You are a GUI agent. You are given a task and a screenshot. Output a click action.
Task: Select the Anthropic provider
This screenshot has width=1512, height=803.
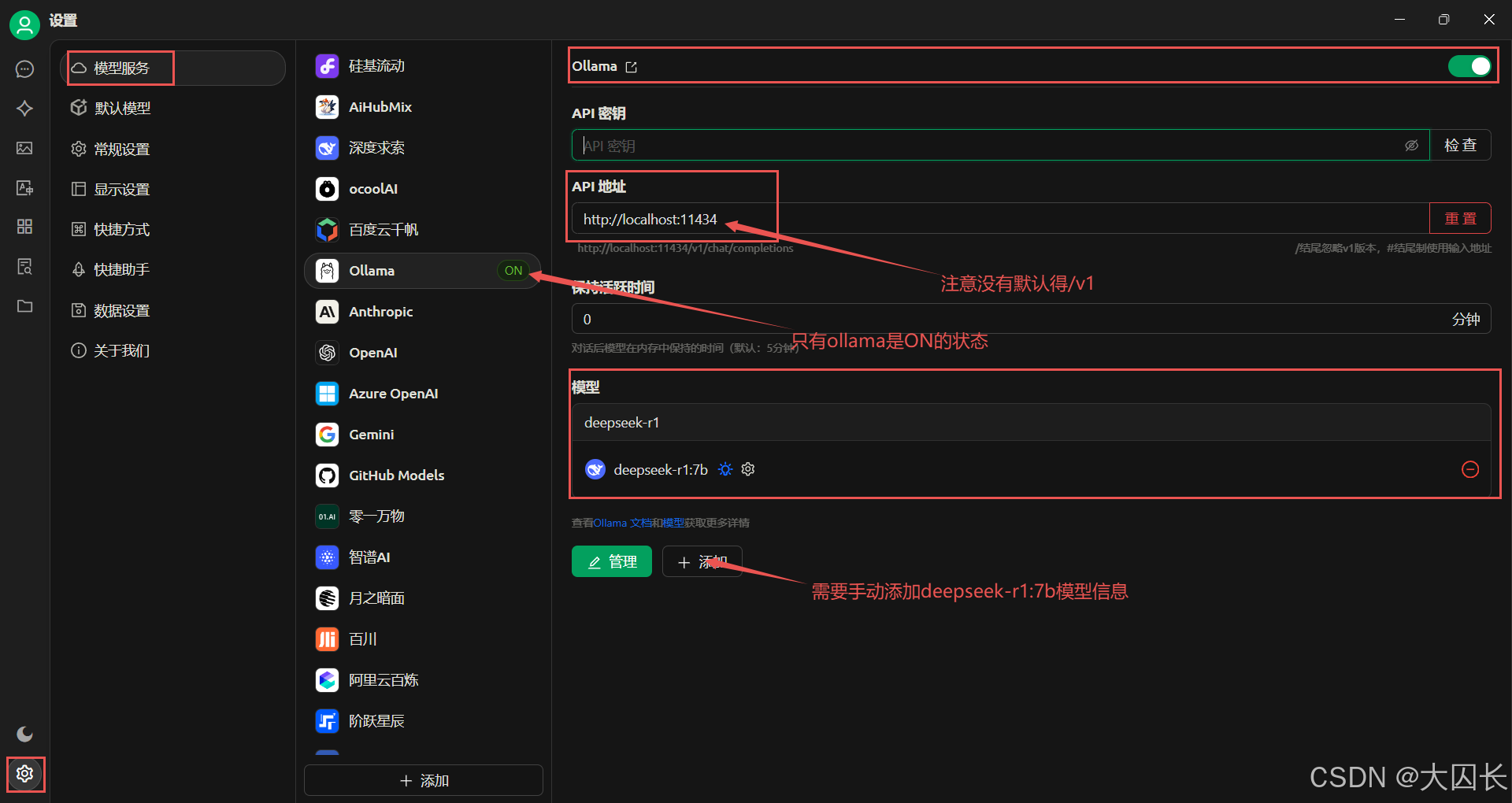[x=422, y=312]
